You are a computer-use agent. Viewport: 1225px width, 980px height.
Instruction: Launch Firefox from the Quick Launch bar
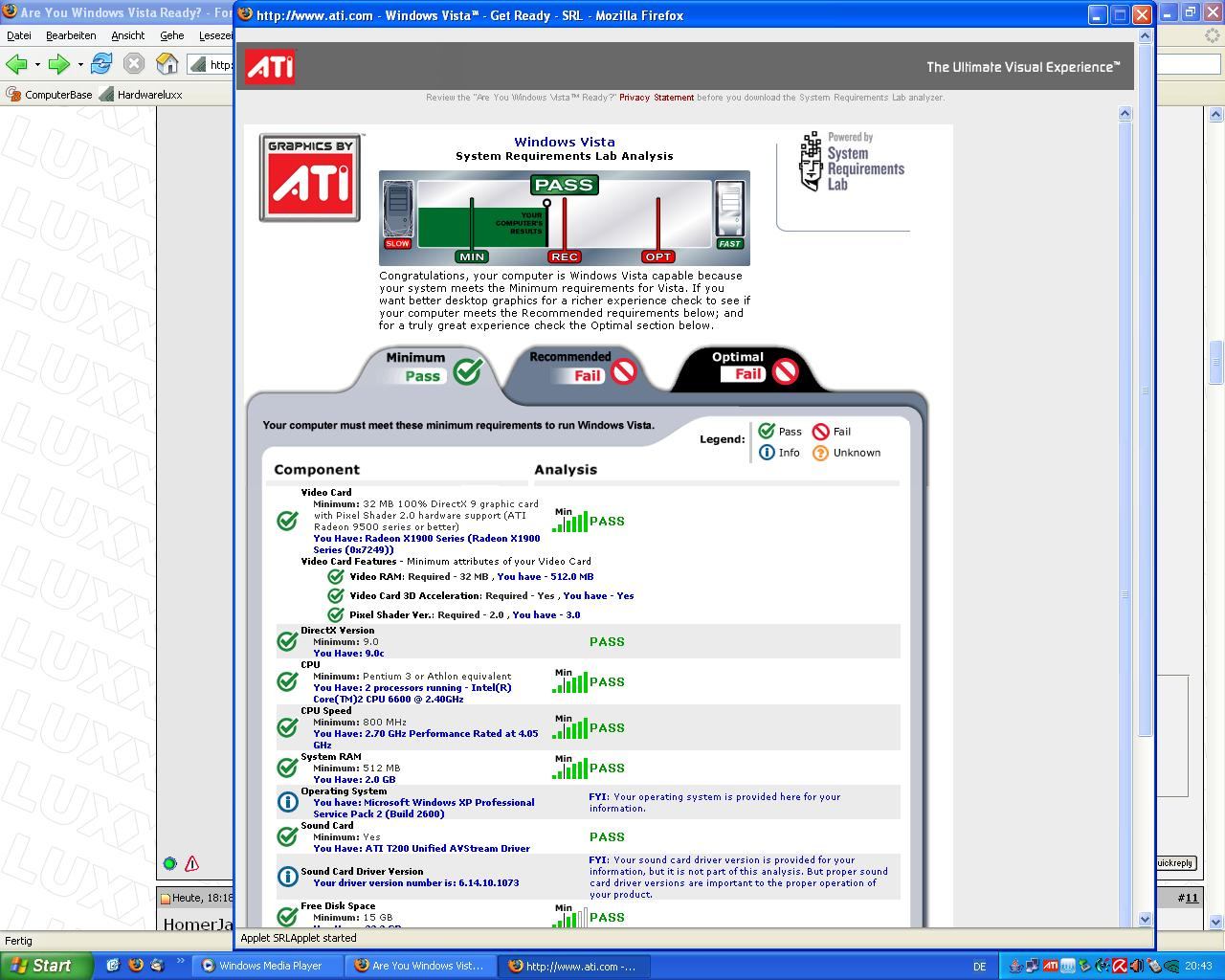[135, 966]
